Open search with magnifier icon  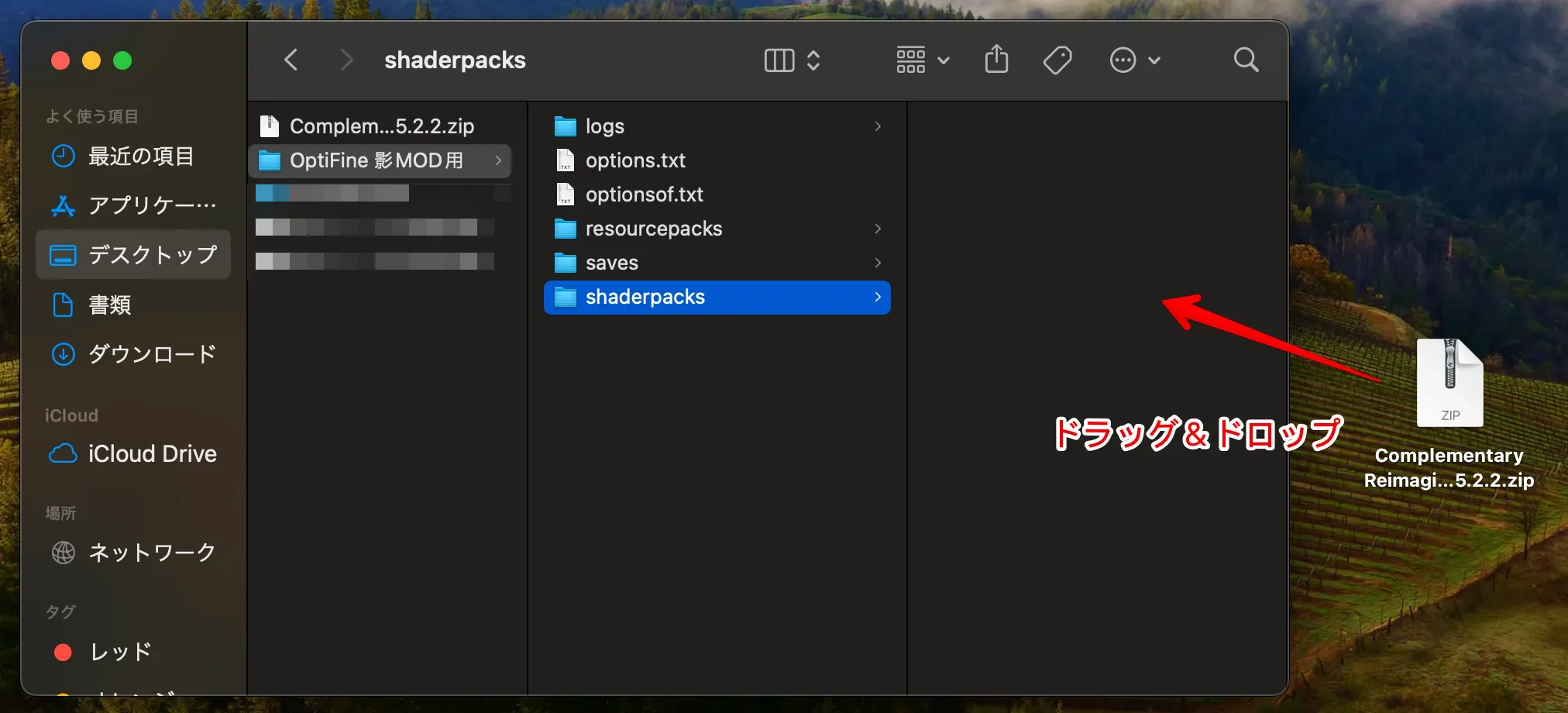coord(1246,60)
